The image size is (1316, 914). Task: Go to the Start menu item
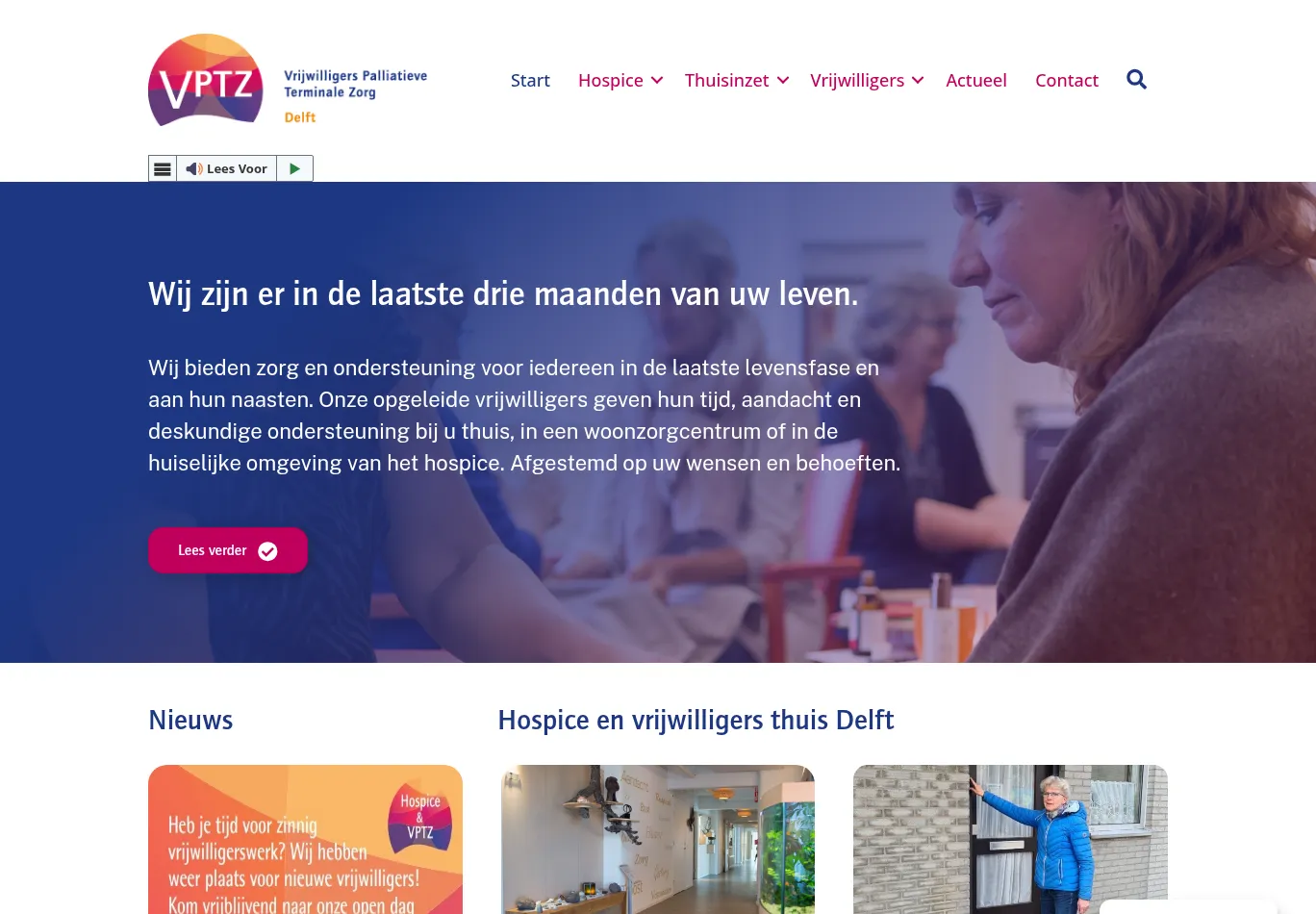tap(530, 81)
